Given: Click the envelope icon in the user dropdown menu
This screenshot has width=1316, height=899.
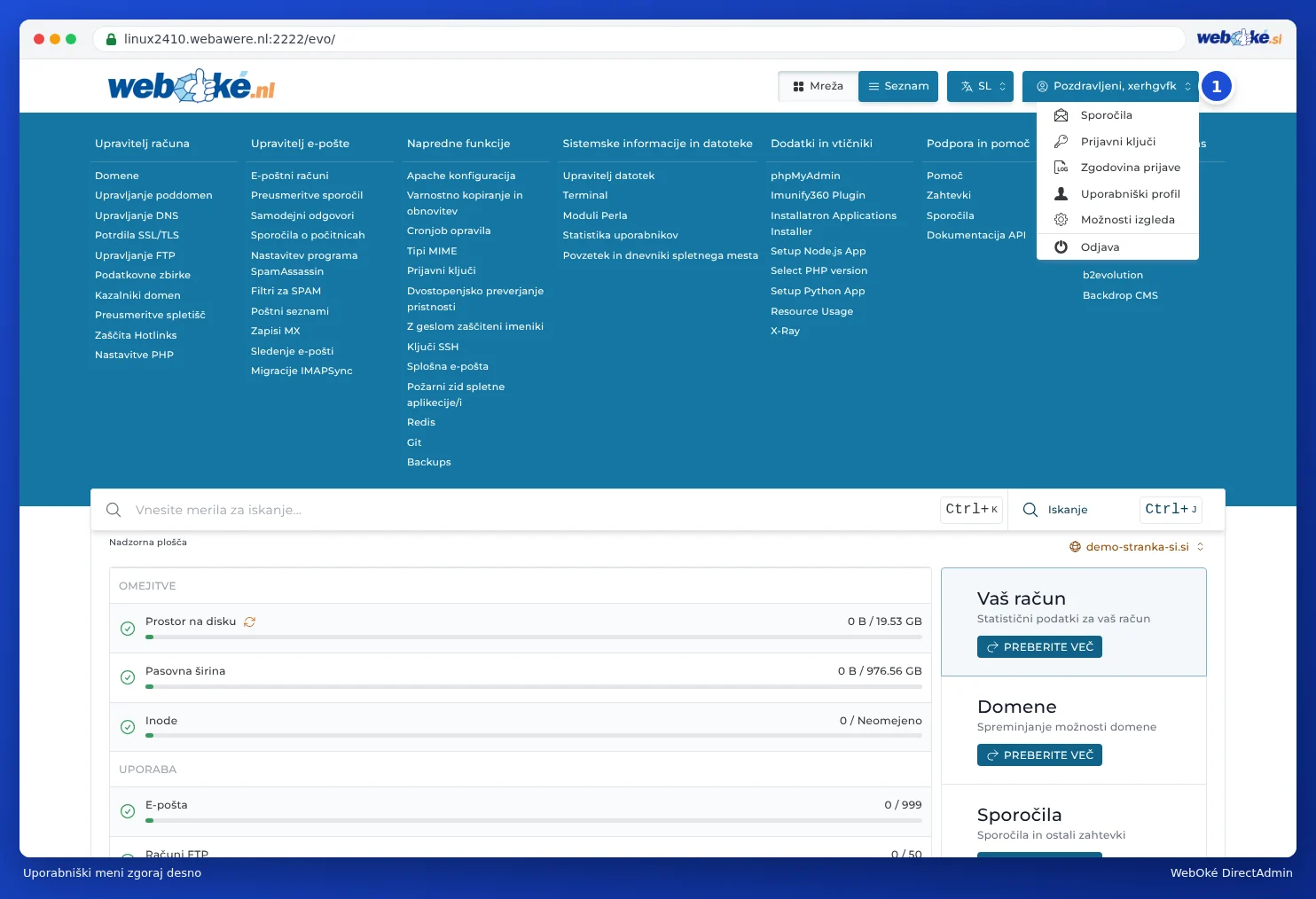Looking at the screenshot, I should click(1061, 115).
